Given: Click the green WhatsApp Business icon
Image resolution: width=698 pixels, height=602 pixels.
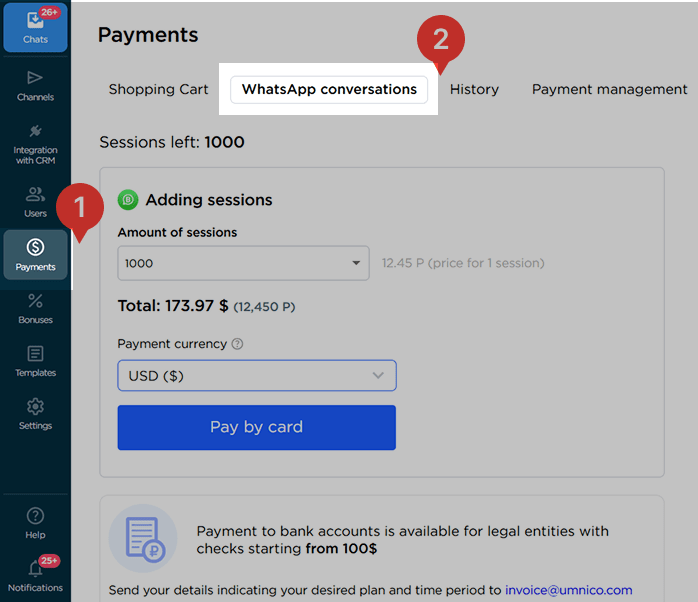Looking at the screenshot, I should coord(128,200).
